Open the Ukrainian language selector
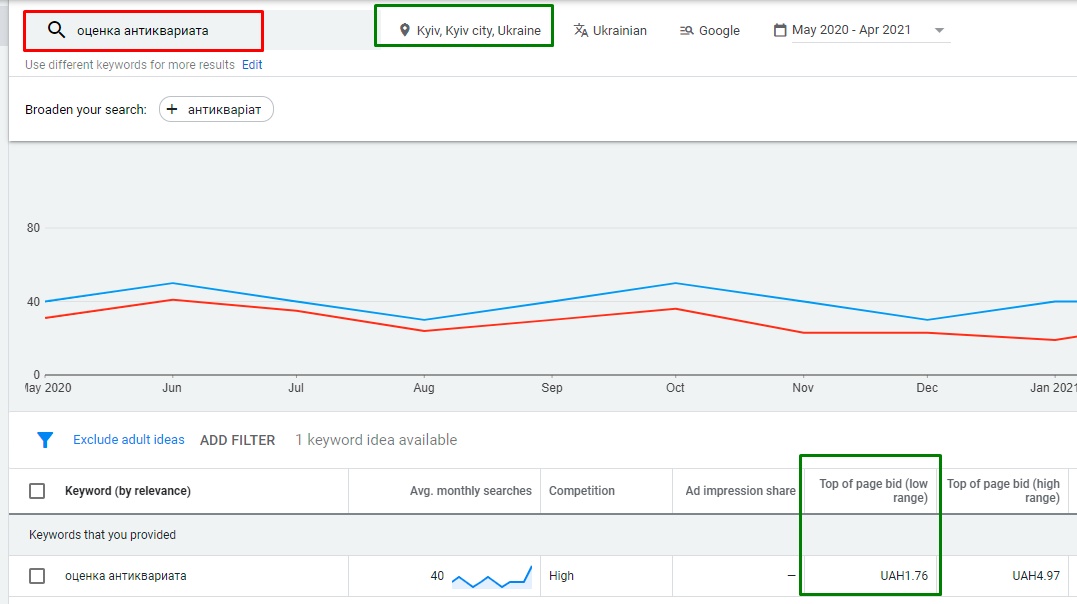The image size is (1077, 604). click(619, 30)
